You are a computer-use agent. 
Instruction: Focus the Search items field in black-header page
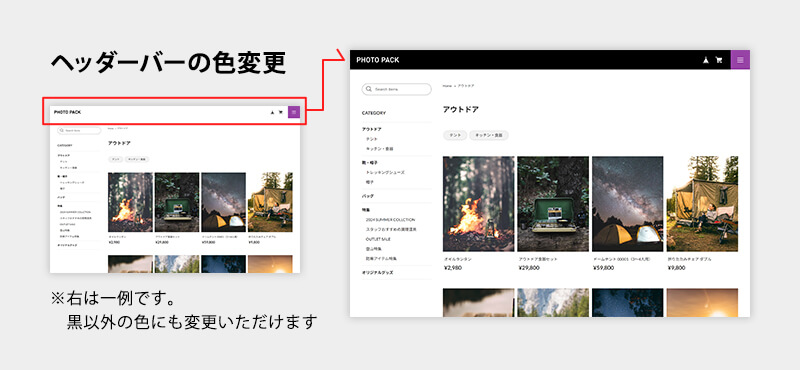[396, 89]
